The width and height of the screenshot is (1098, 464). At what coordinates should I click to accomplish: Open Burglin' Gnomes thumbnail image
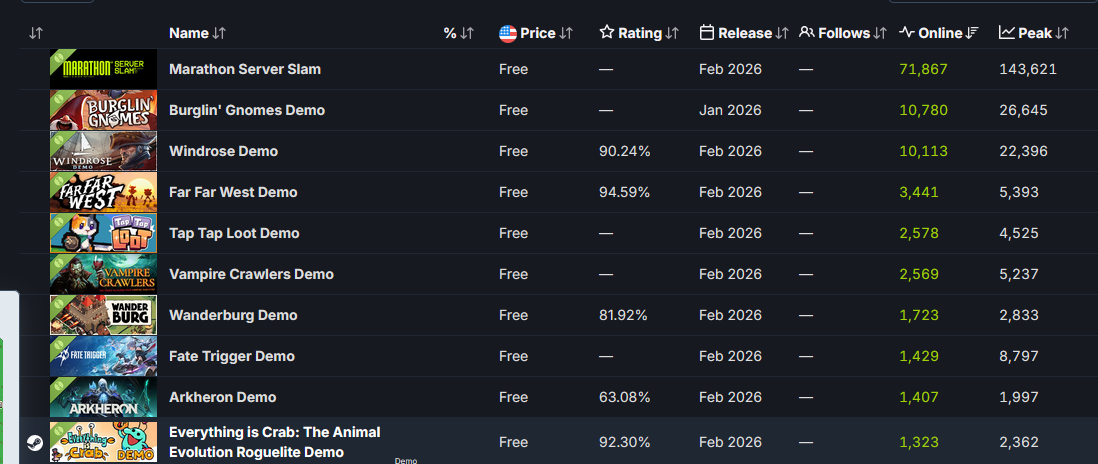tap(104, 110)
